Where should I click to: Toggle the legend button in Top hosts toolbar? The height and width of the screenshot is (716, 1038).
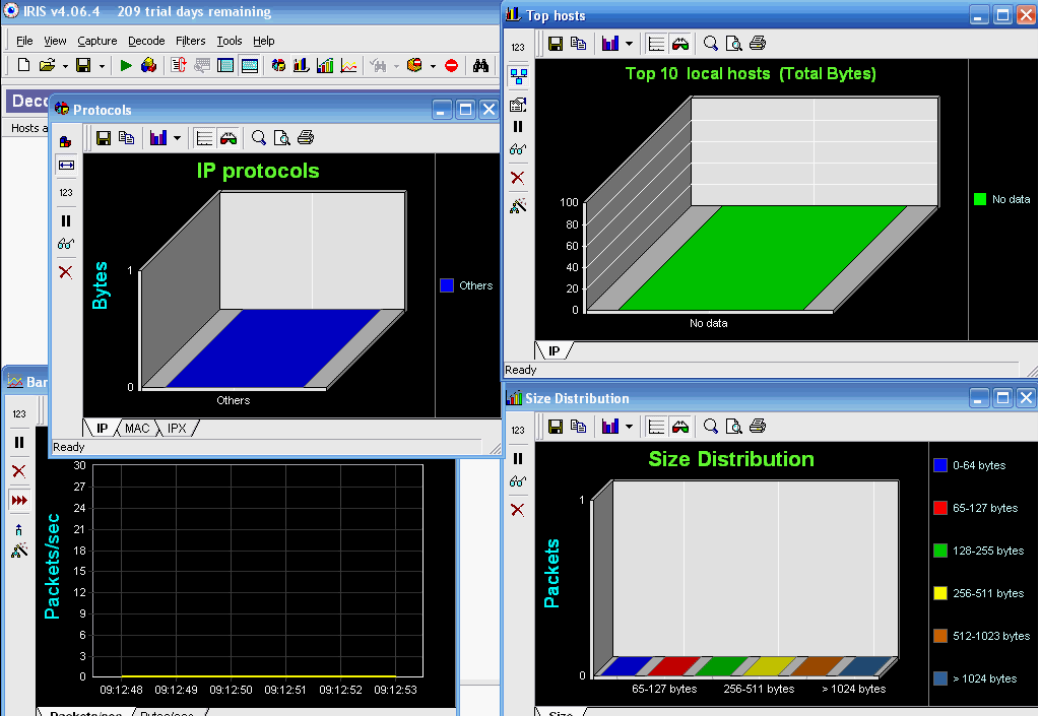tap(657, 44)
